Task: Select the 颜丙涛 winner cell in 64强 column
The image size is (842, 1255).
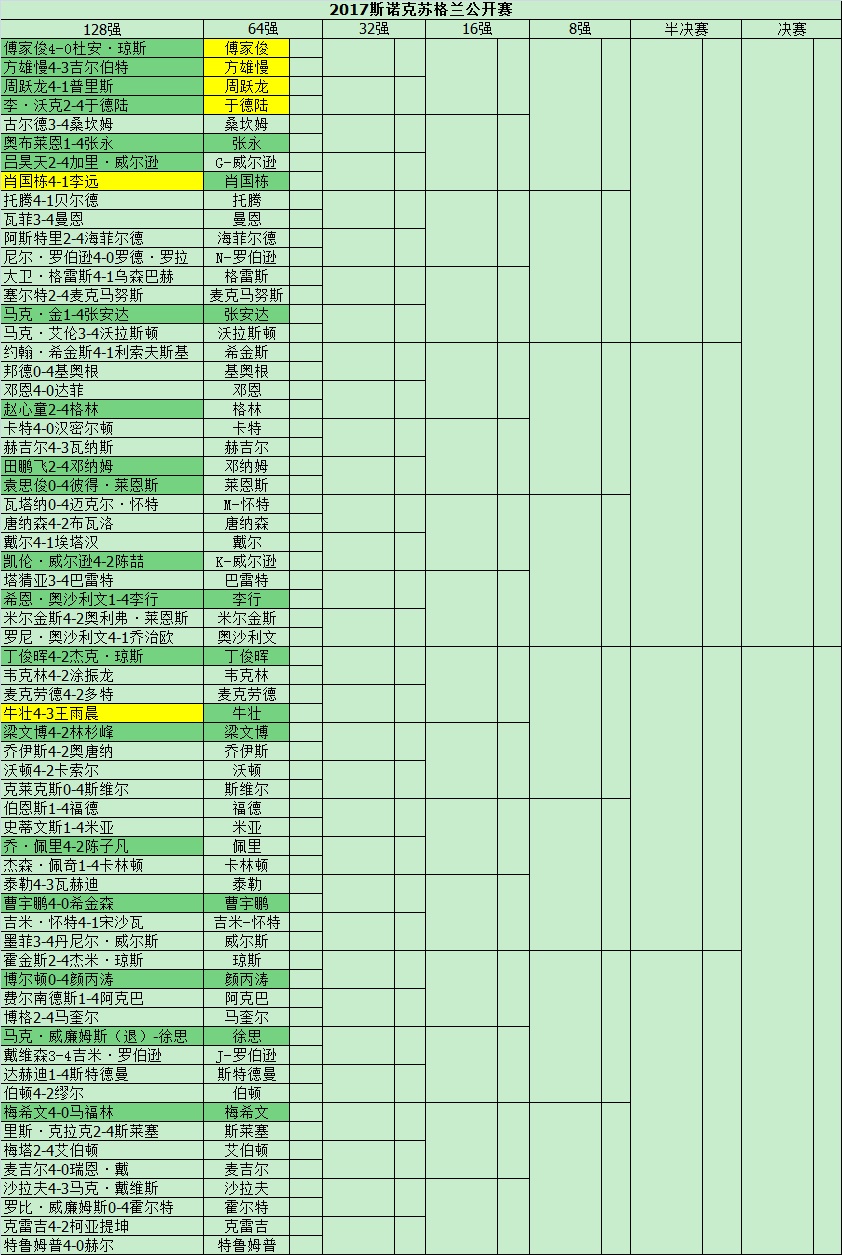Action: tap(246, 979)
